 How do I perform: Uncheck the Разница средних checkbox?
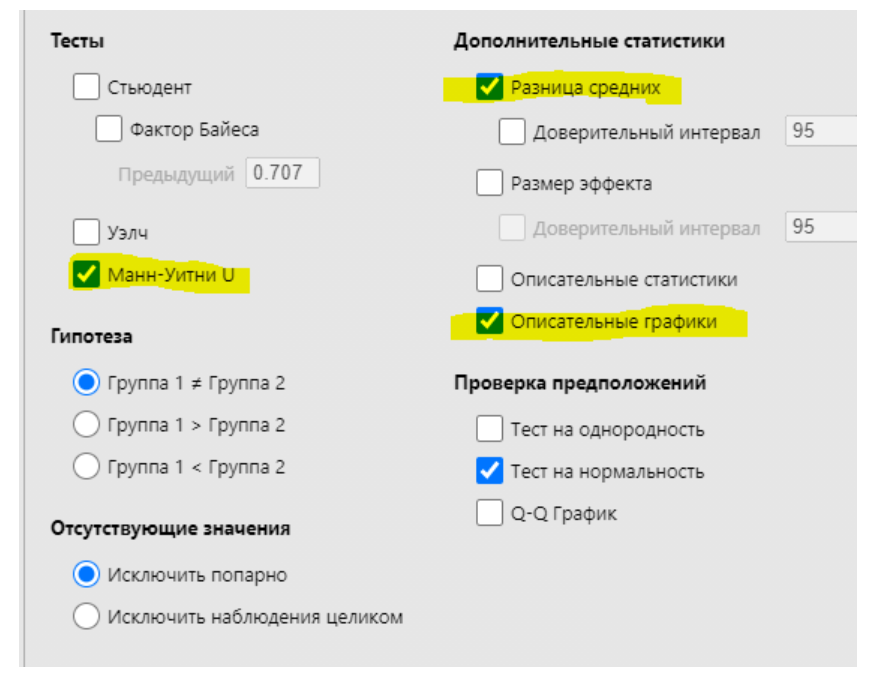tap(489, 87)
